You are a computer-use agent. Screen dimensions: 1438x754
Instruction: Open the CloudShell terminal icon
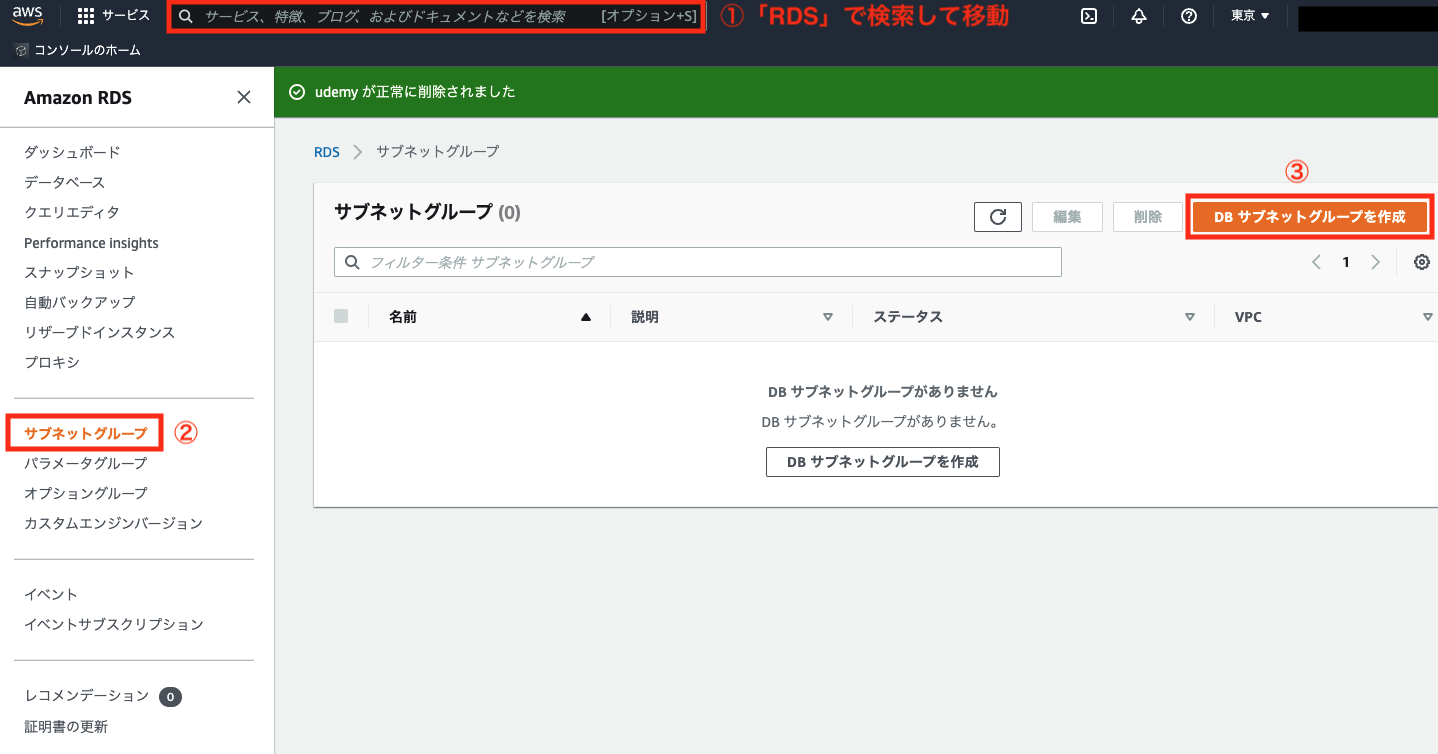[x=1089, y=16]
